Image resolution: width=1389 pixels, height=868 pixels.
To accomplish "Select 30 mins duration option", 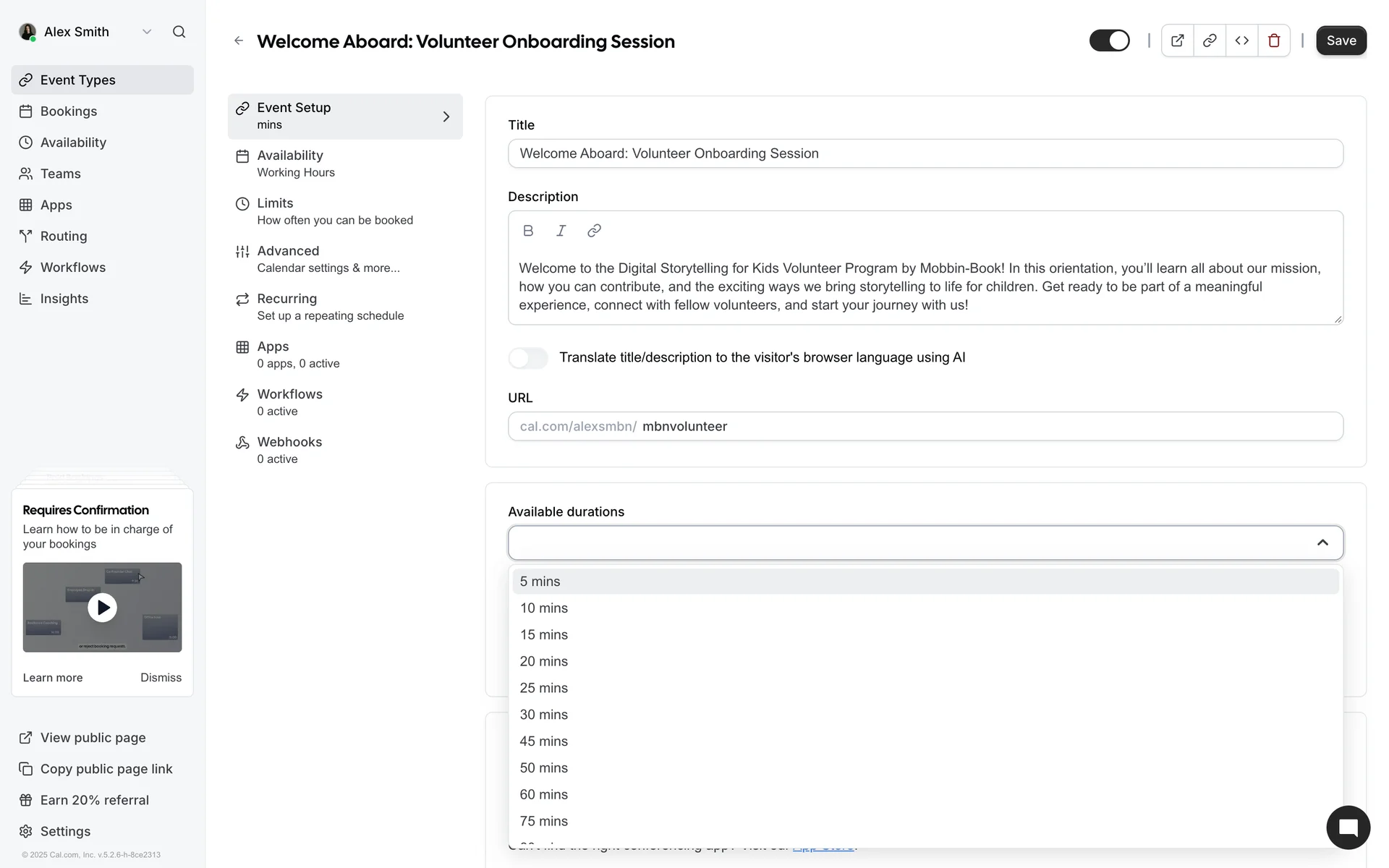I will pyautogui.click(x=544, y=715).
